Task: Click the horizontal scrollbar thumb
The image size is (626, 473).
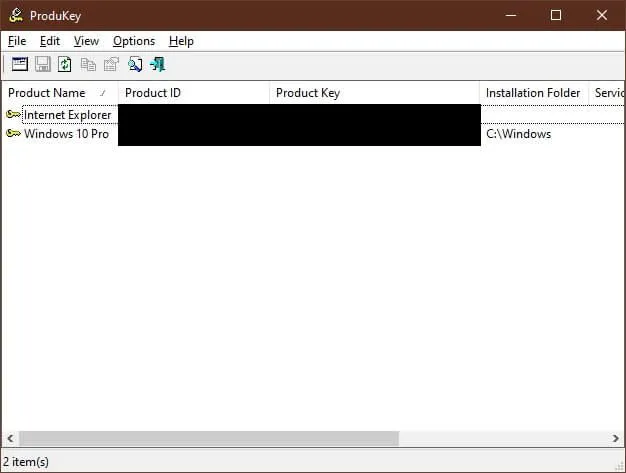Action: tap(209, 439)
